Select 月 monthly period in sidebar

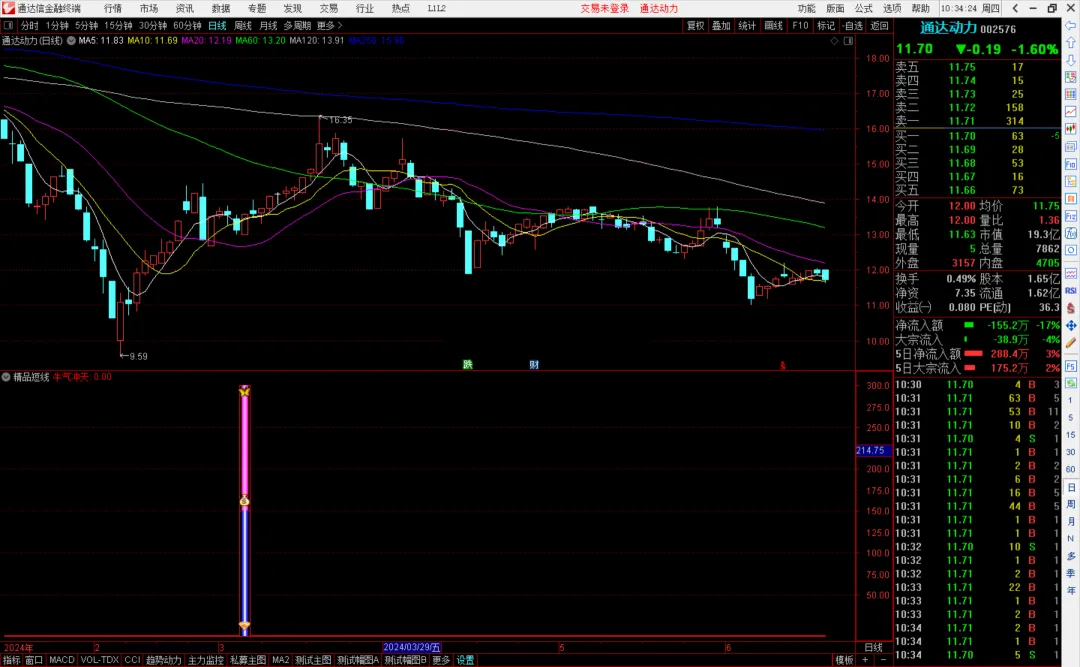click(1070, 522)
